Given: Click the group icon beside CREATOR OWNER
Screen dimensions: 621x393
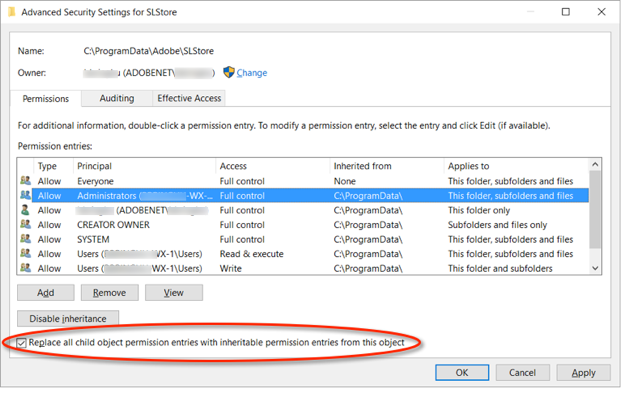Looking at the screenshot, I should tap(25, 224).
